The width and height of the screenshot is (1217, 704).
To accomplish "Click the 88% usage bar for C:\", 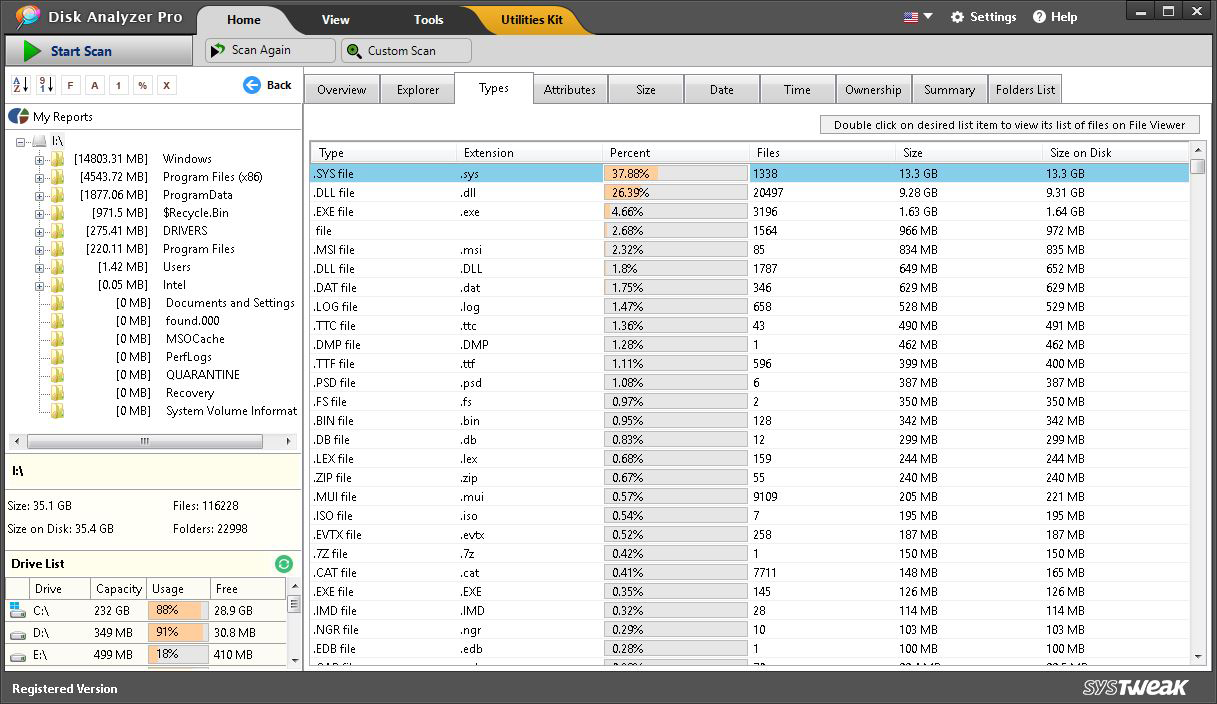I will 178,610.
